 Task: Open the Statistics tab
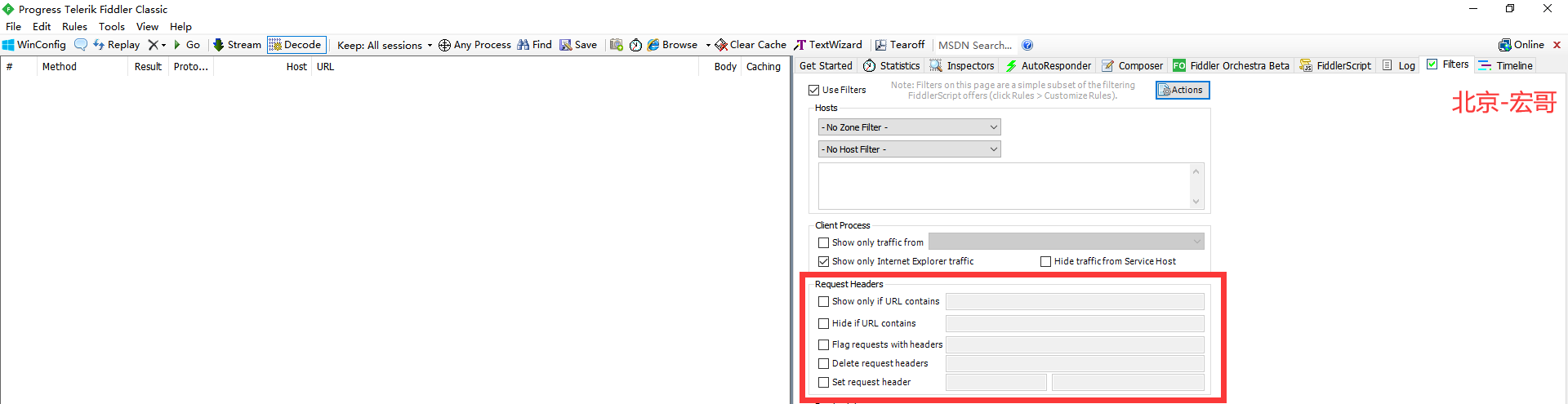tap(892, 65)
